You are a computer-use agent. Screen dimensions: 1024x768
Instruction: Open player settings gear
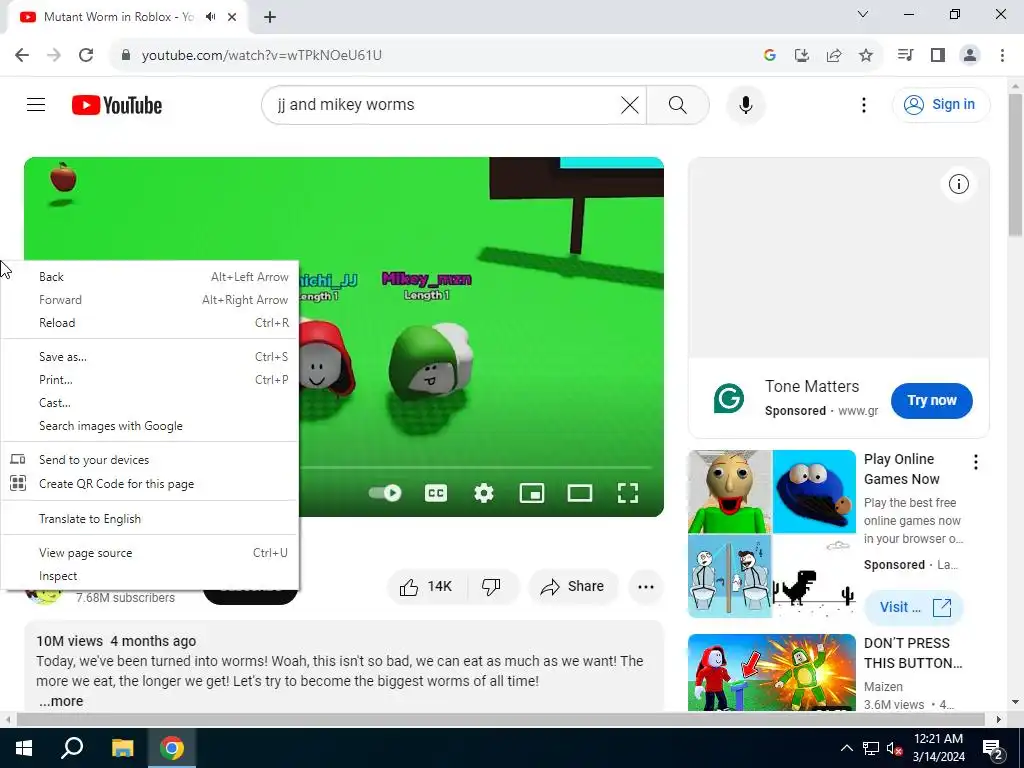click(483, 493)
